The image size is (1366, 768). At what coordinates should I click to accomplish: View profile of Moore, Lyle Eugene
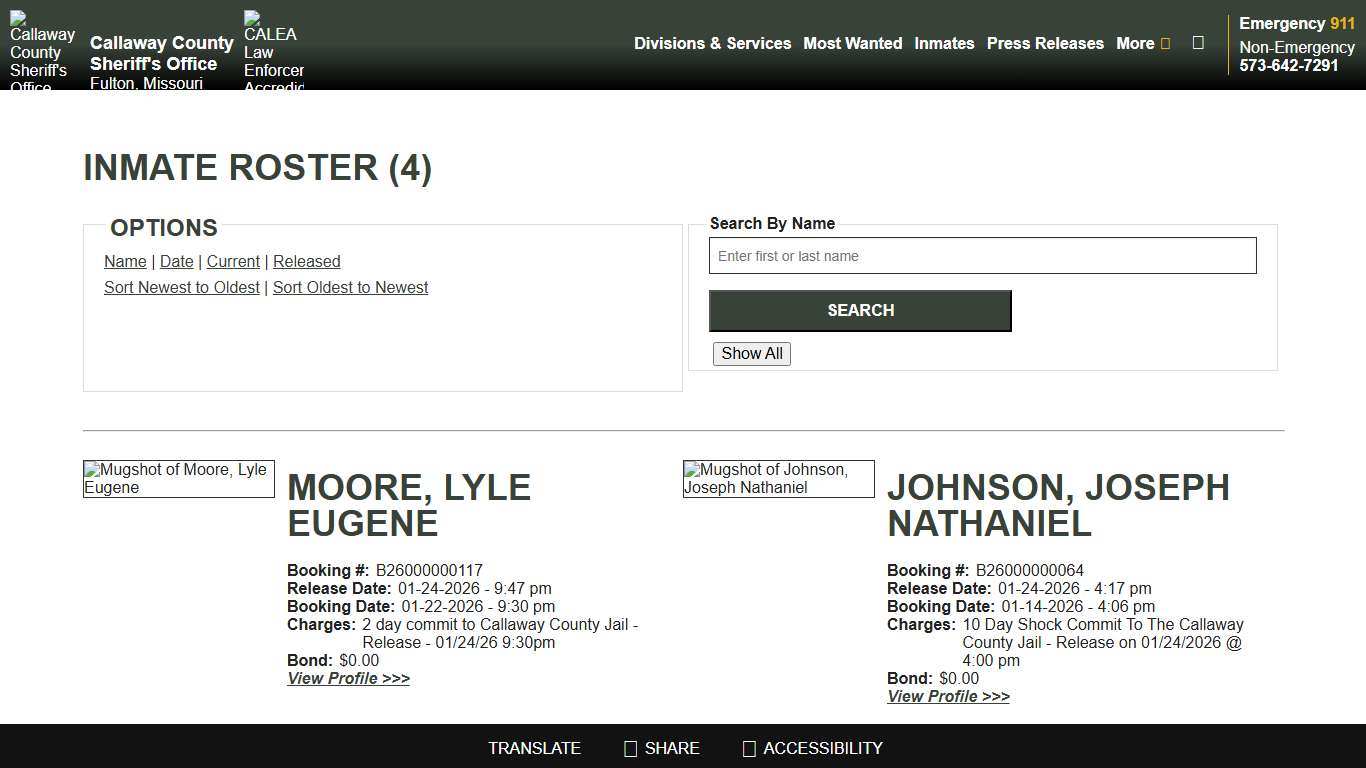tap(348, 678)
